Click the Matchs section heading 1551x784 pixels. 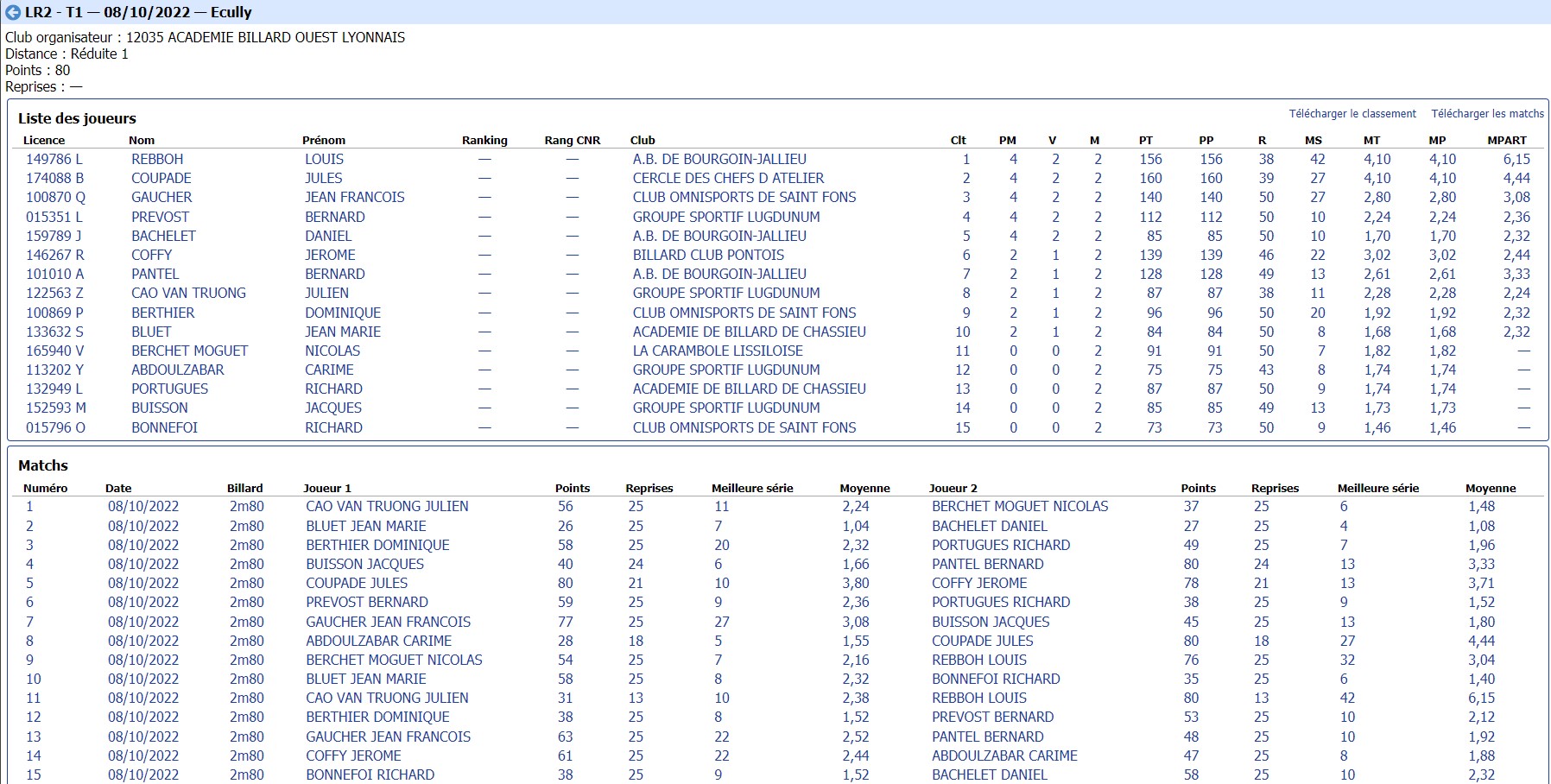click(x=43, y=465)
